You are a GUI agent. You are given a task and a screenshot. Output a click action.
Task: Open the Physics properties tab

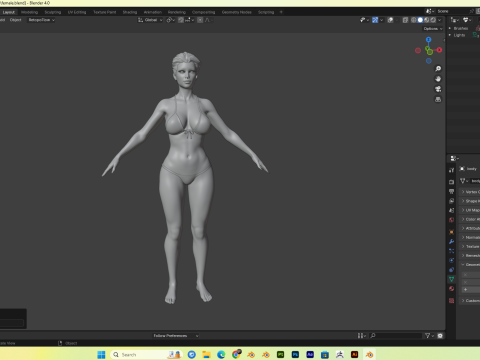[x=451, y=260]
